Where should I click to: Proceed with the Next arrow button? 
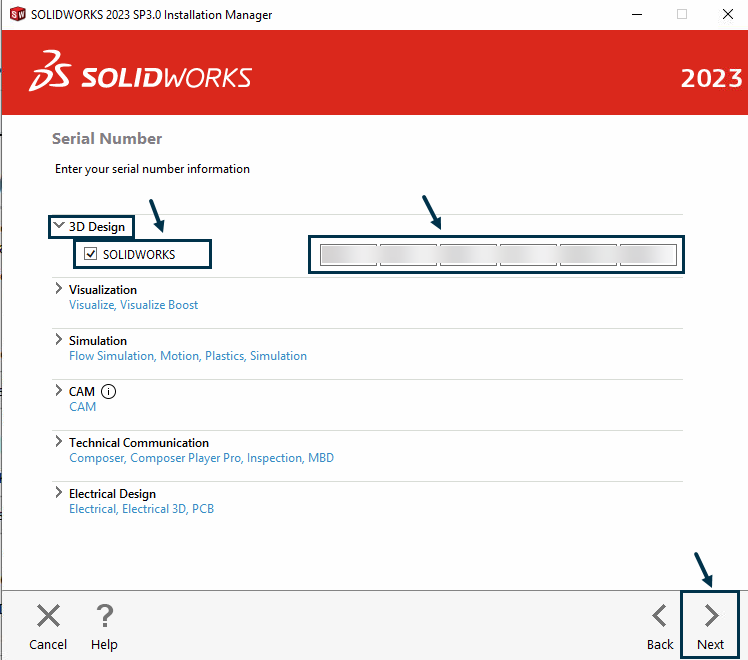pos(710,626)
